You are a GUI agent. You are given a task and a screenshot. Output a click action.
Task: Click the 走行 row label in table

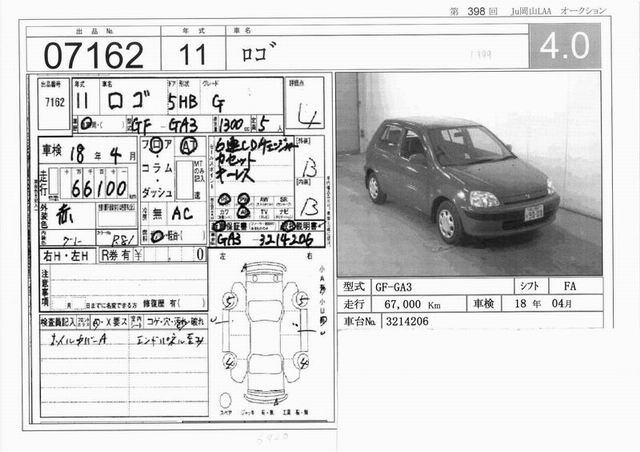point(354,304)
